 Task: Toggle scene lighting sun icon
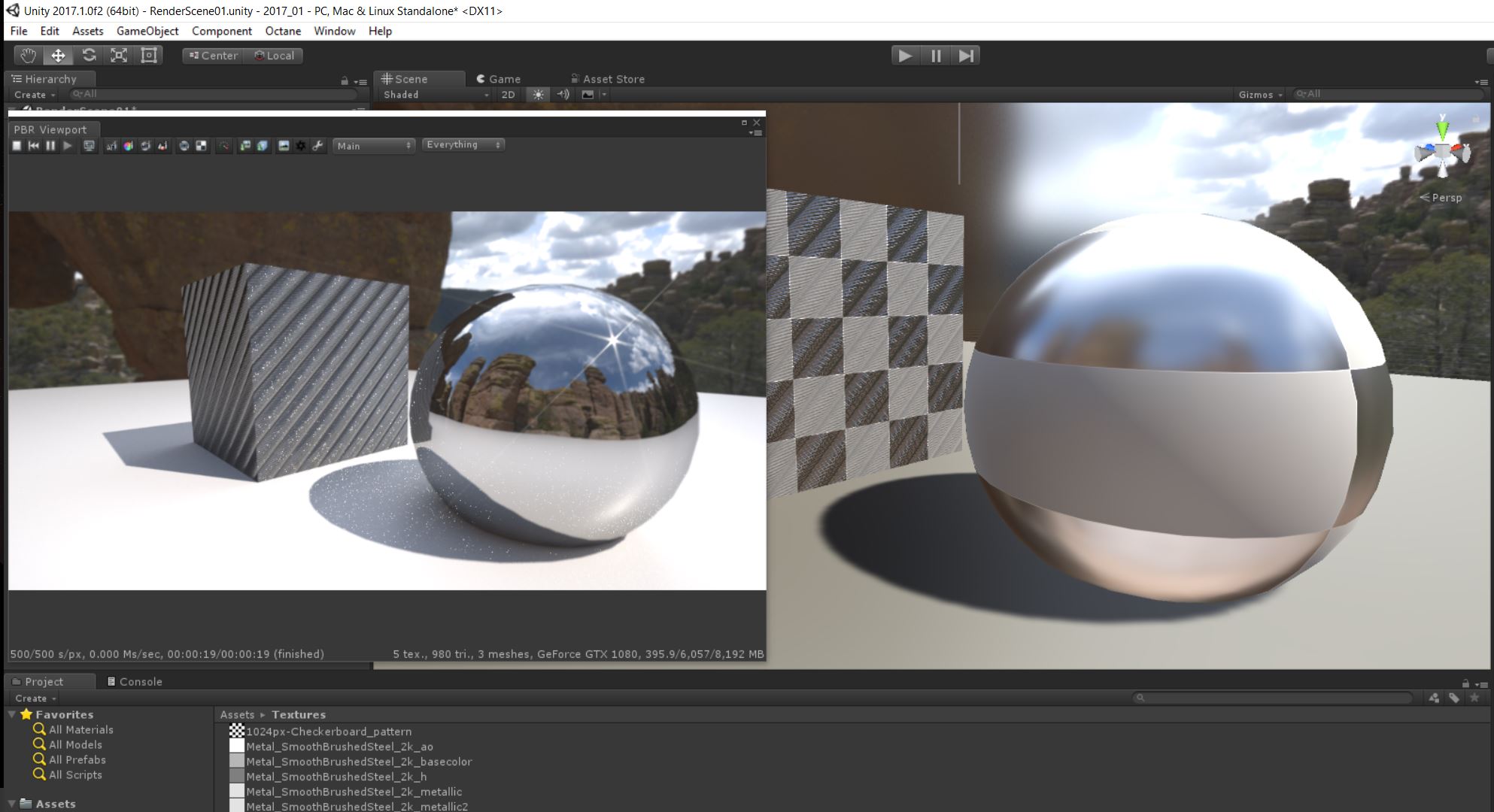coord(537,95)
